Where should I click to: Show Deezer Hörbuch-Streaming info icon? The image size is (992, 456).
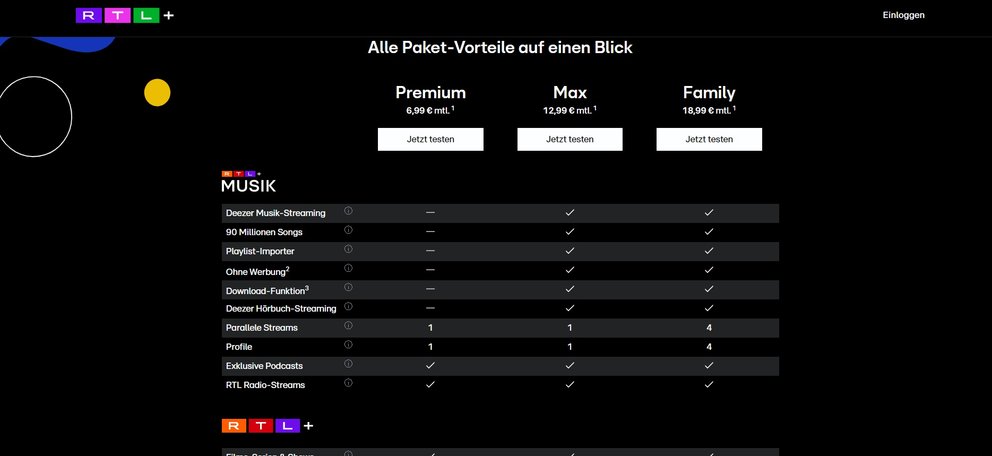tap(348, 306)
